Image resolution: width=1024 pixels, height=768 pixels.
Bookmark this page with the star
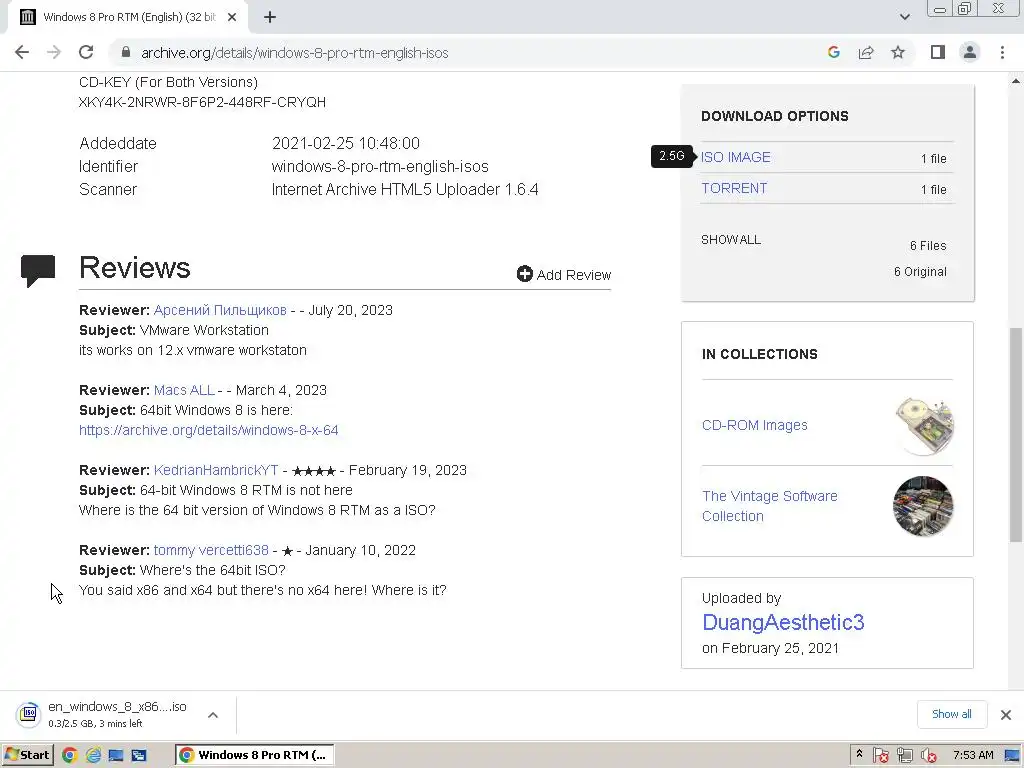click(x=898, y=52)
